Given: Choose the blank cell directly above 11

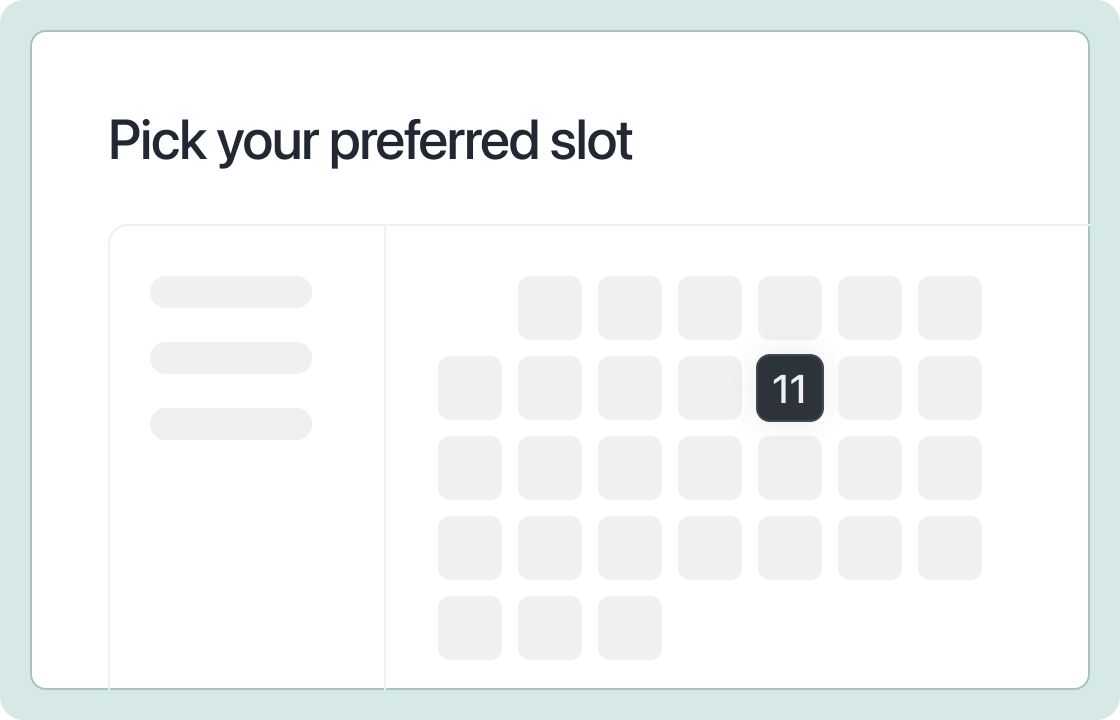Looking at the screenshot, I should 790,308.
